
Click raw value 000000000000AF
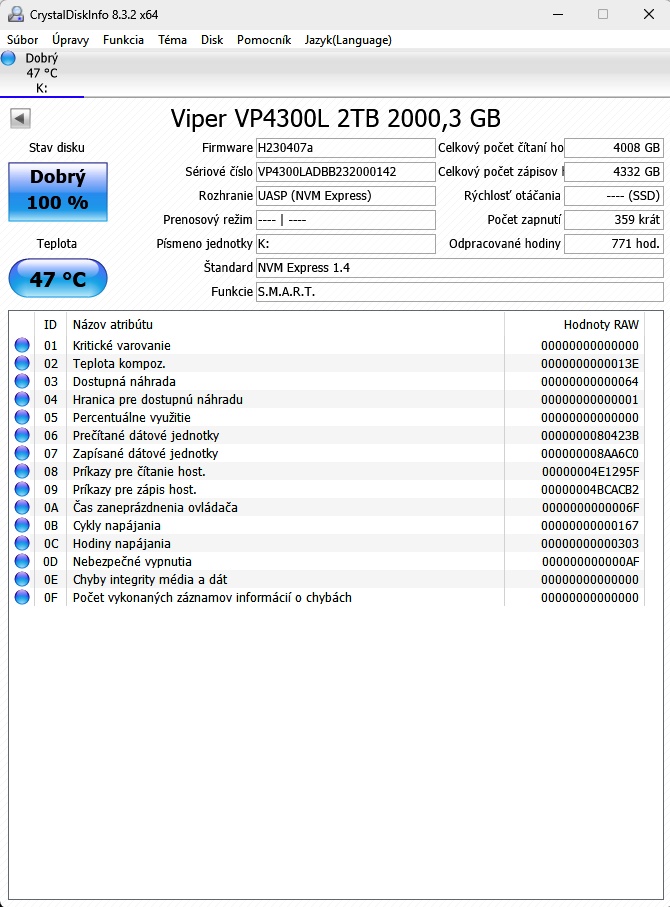point(590,562)
